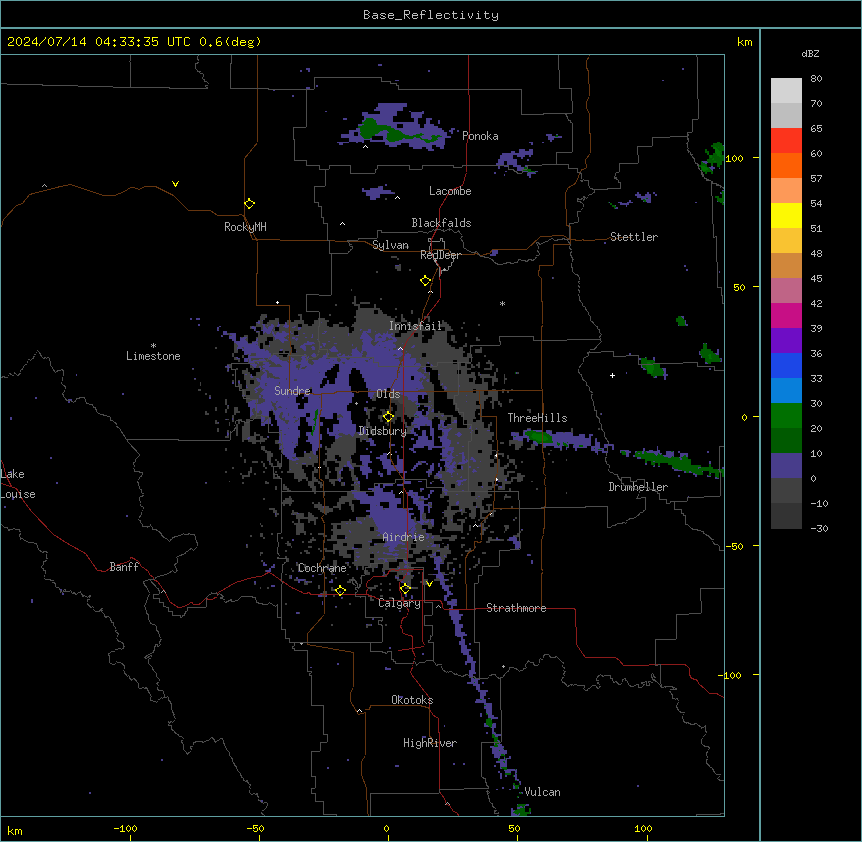
Task: Select the pink 42-45 dBZ legend swatch
Action: pyautogui.click(x=786, y=291)
